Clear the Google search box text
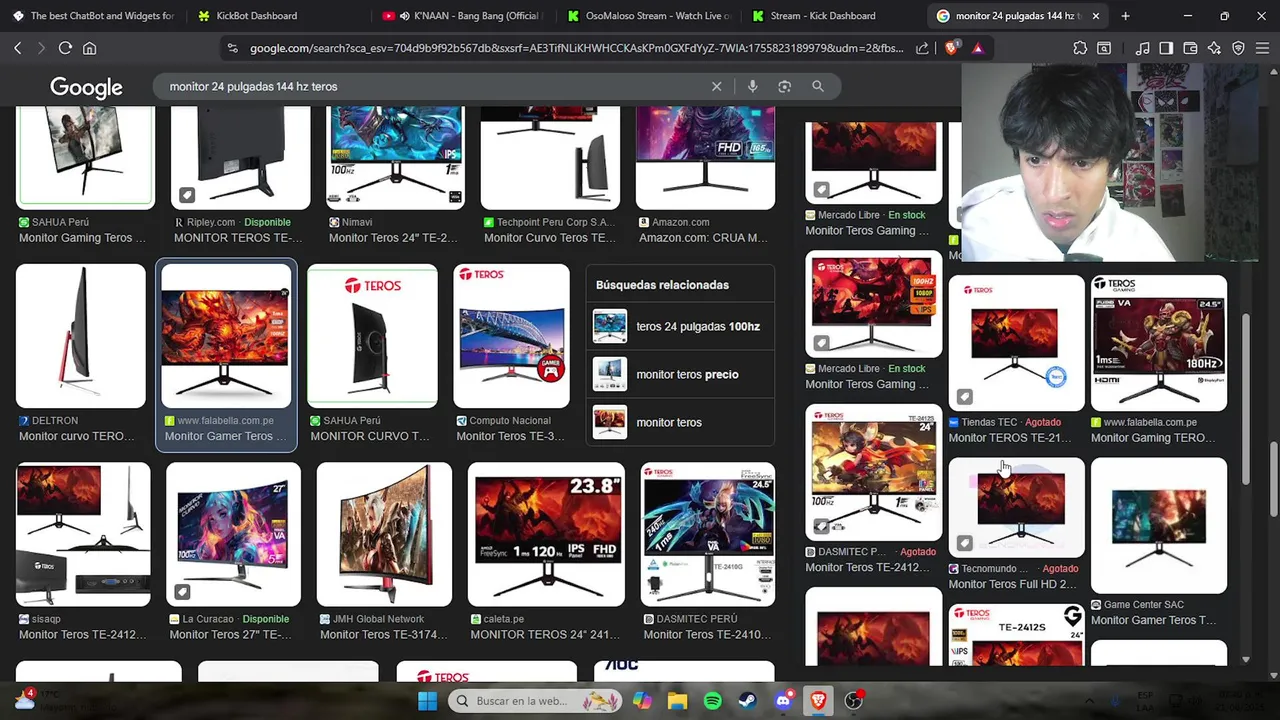Screen dimensions: 1280x720 [716, 87]
